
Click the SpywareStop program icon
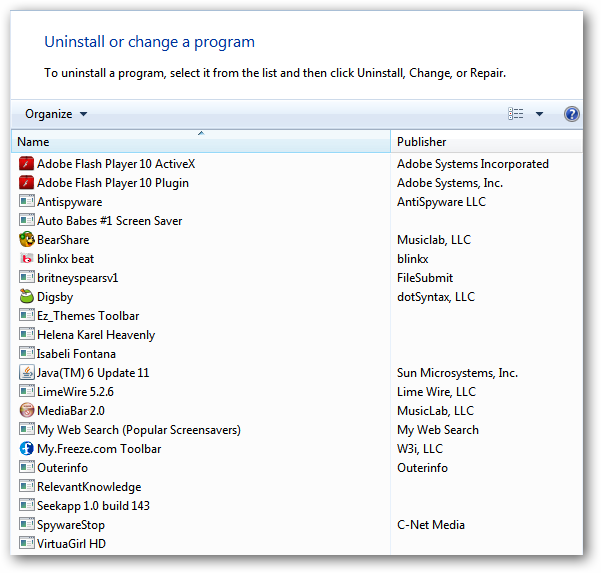pos(26,524)
